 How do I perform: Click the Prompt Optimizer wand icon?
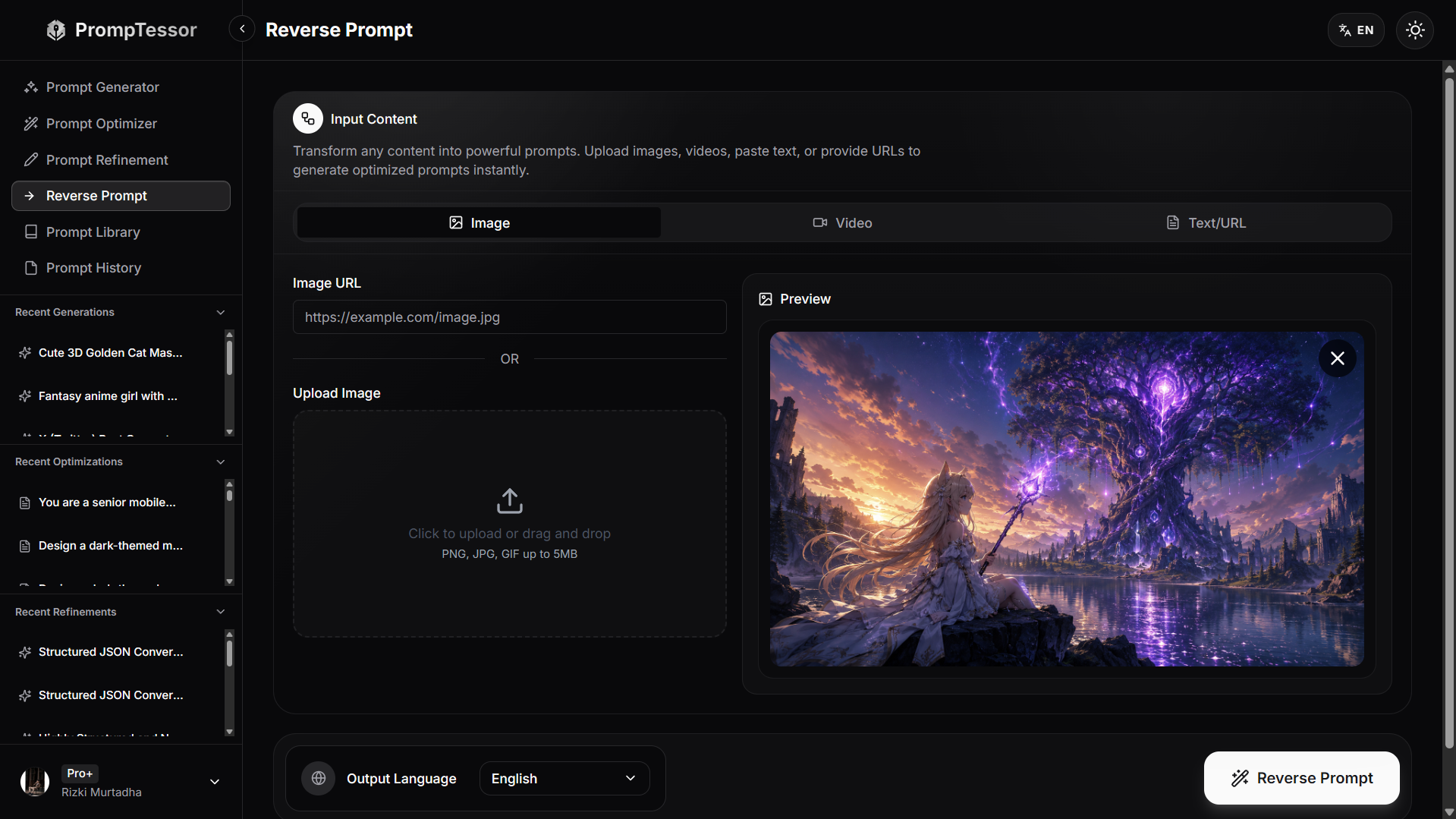pos(31,124)
